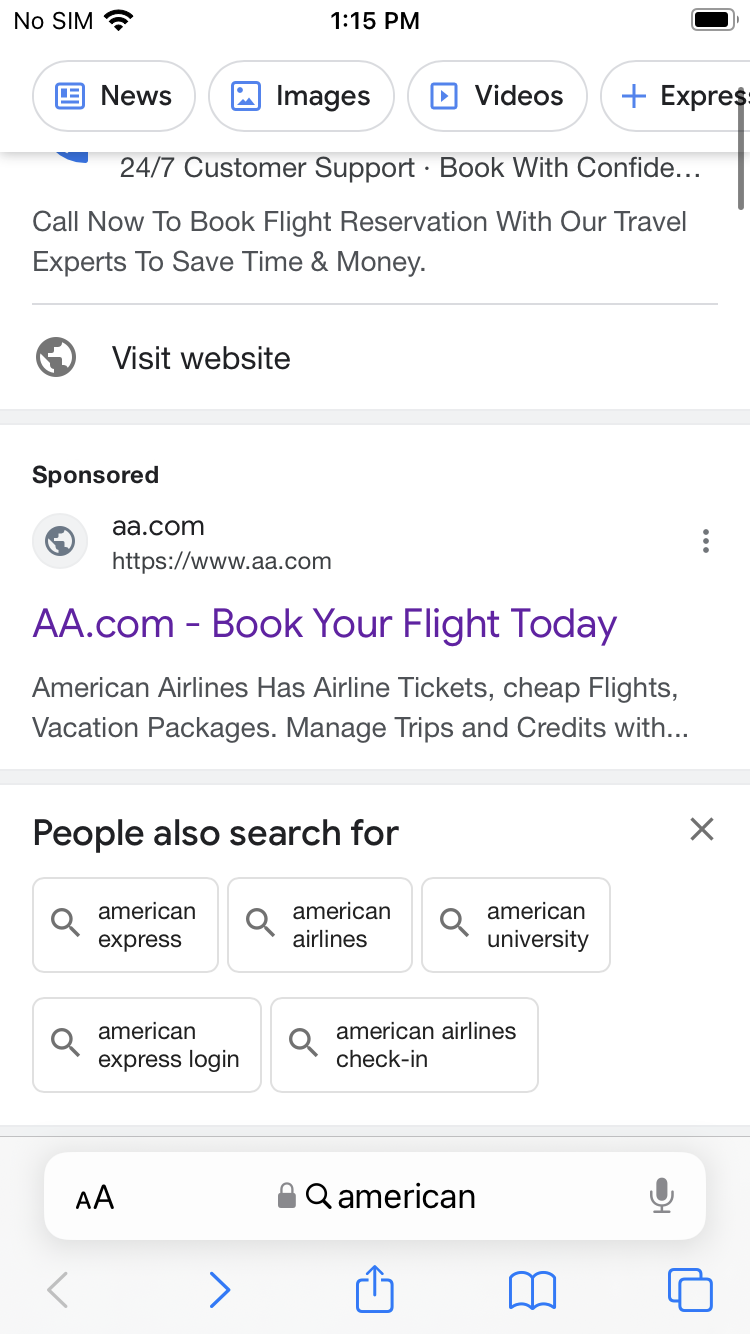Tap the address bar showing american
This screenshot has width=750, height=1334.
tap(390, 1196)
